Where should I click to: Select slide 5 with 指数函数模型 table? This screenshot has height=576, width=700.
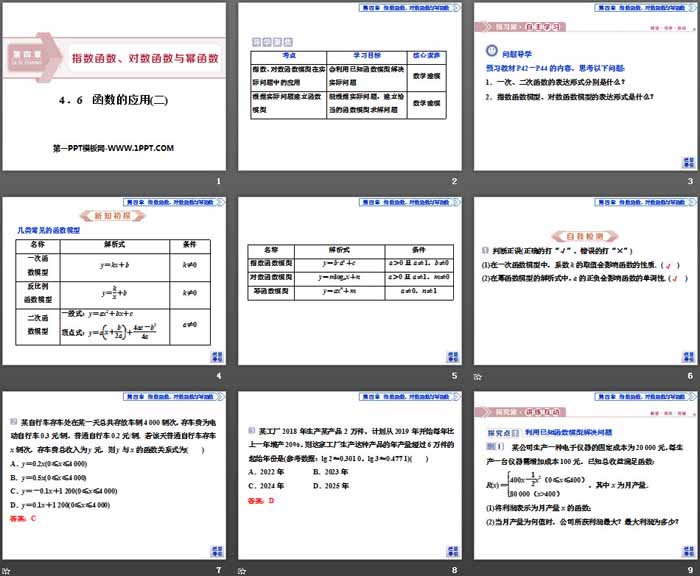(x=350, y=281)
